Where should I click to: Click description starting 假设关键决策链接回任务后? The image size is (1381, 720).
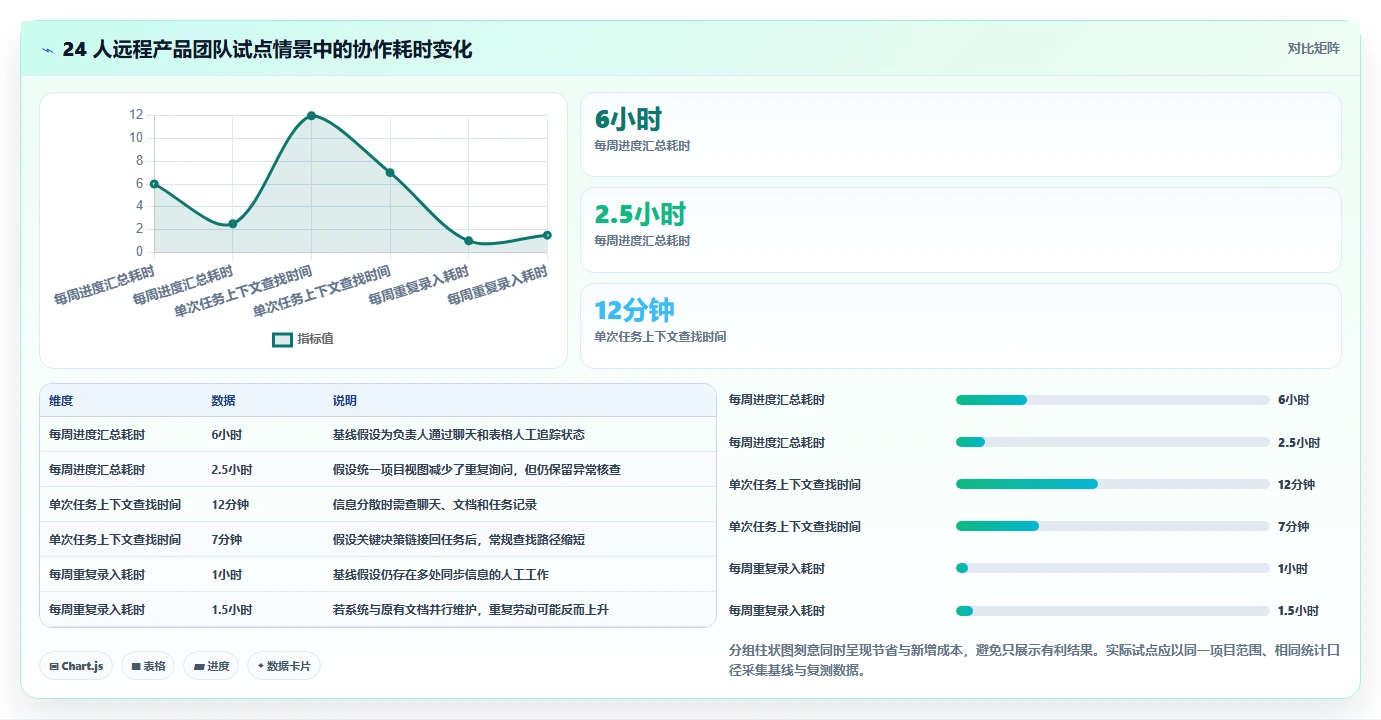[x=459, y=540]
